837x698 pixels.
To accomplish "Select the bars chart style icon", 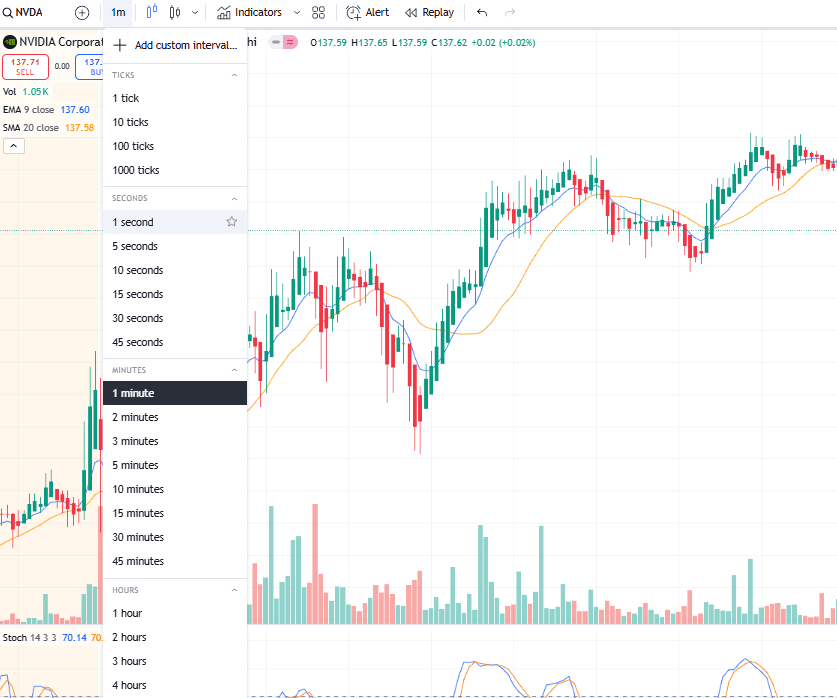I will [x=151, y=13].
